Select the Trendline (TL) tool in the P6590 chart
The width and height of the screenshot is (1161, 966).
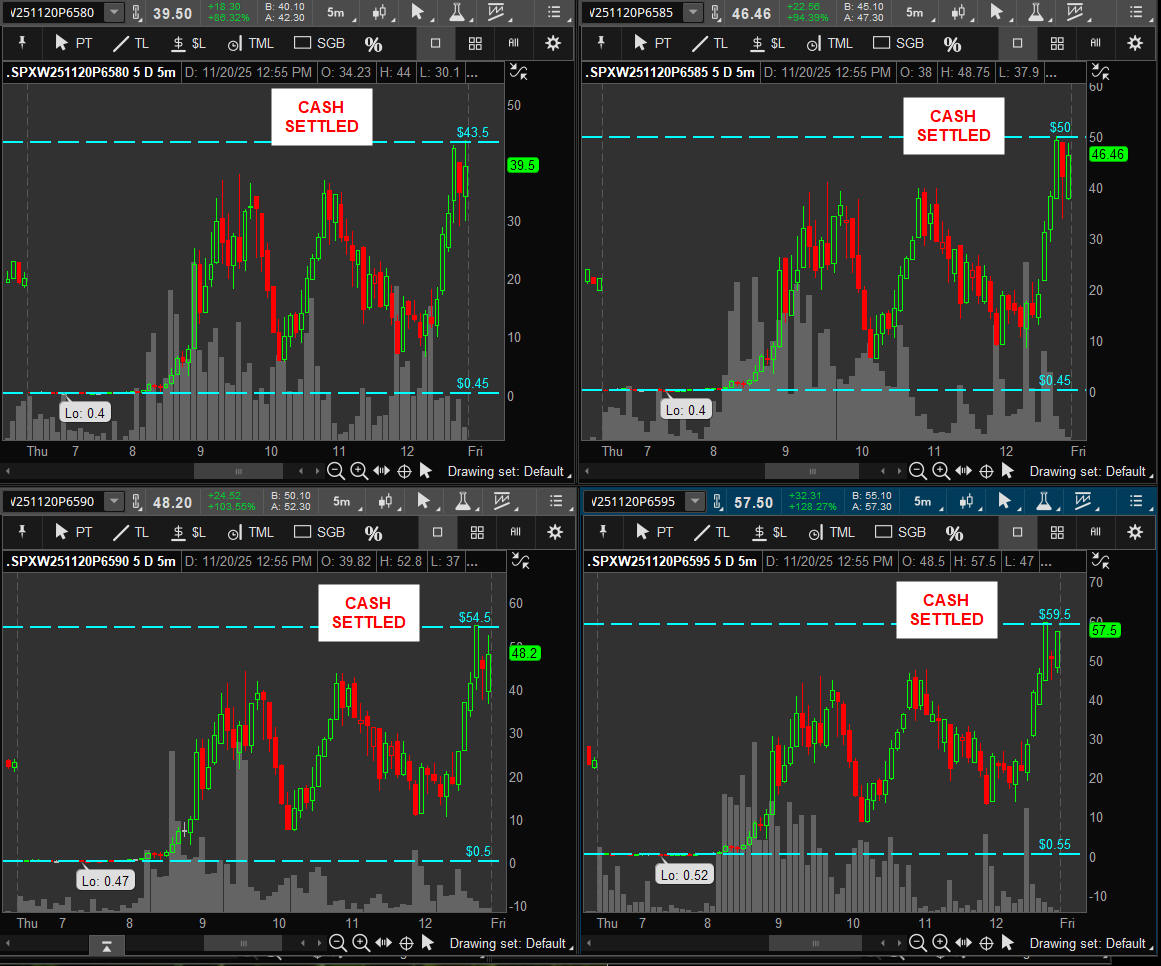[x=131, y=532]
